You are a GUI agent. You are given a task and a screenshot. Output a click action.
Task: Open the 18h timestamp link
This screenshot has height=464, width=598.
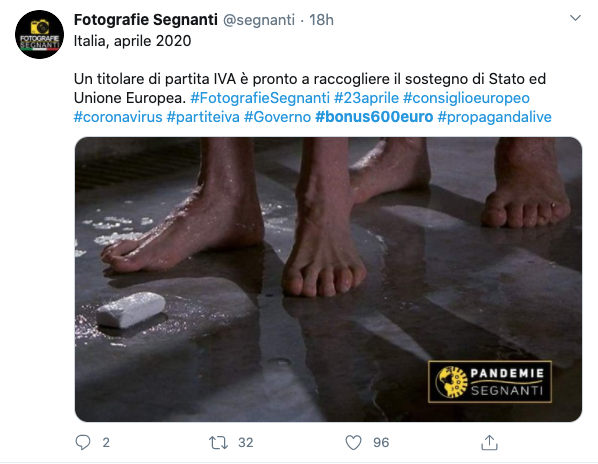pos(321,20)
